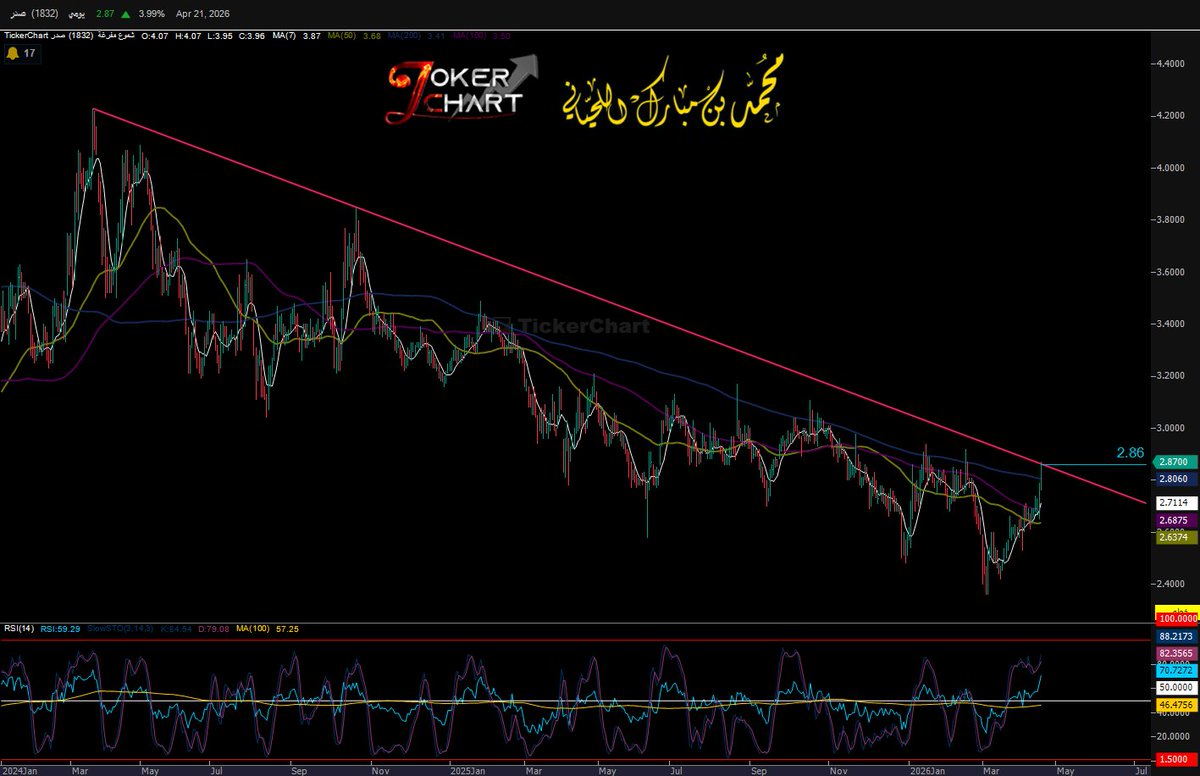Click the يومي daily interval label
Viewport: 1200px width, 776px height.
(79, 17)
